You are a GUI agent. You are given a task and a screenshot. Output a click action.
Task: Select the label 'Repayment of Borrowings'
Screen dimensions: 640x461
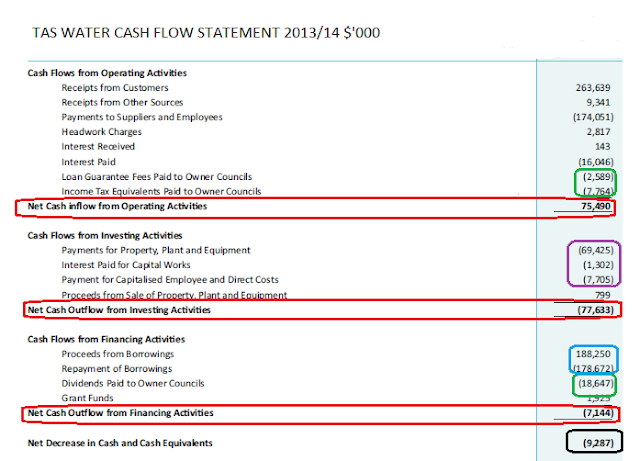tap(117, 369)
